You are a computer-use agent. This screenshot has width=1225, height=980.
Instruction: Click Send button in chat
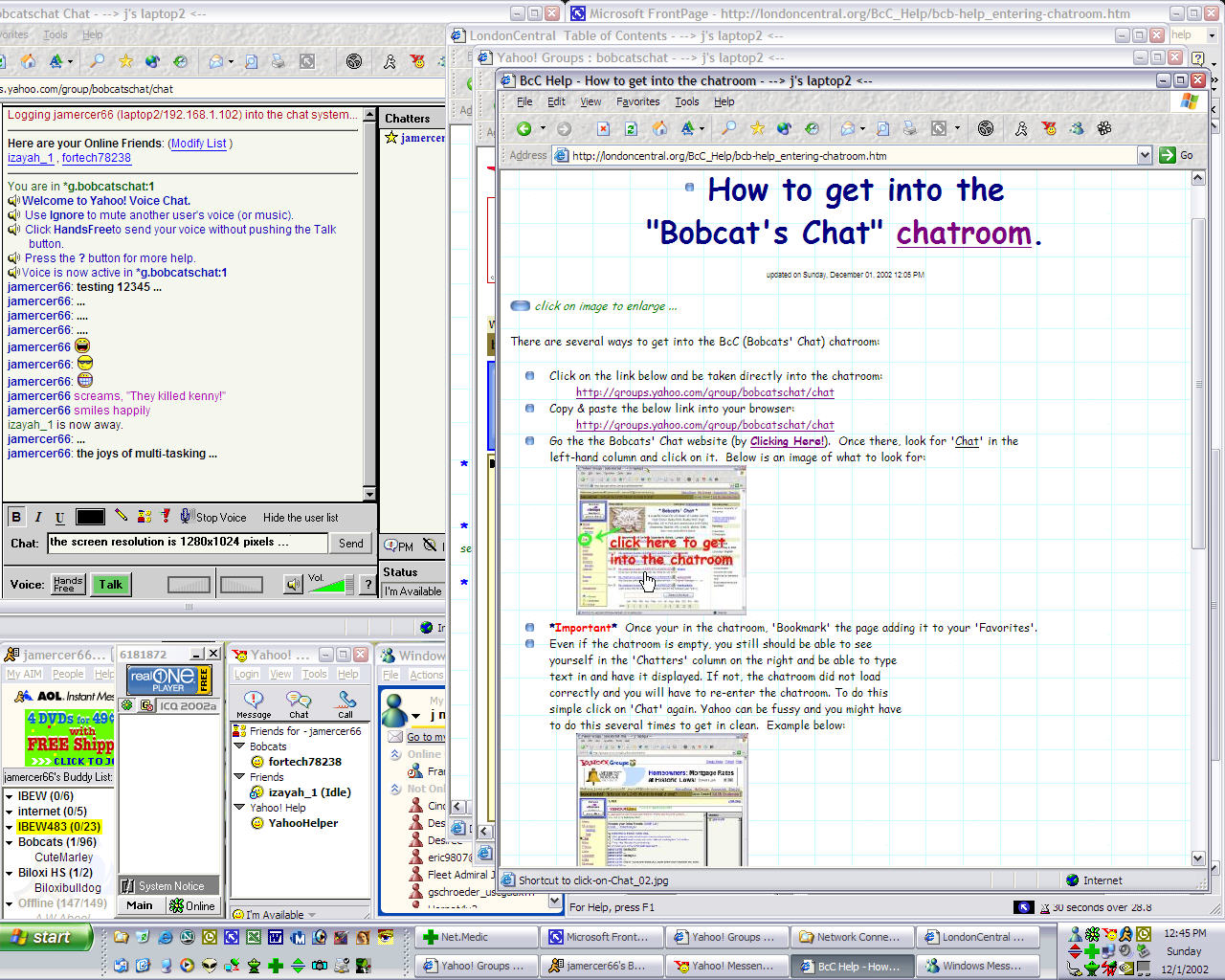coord(351,543)
